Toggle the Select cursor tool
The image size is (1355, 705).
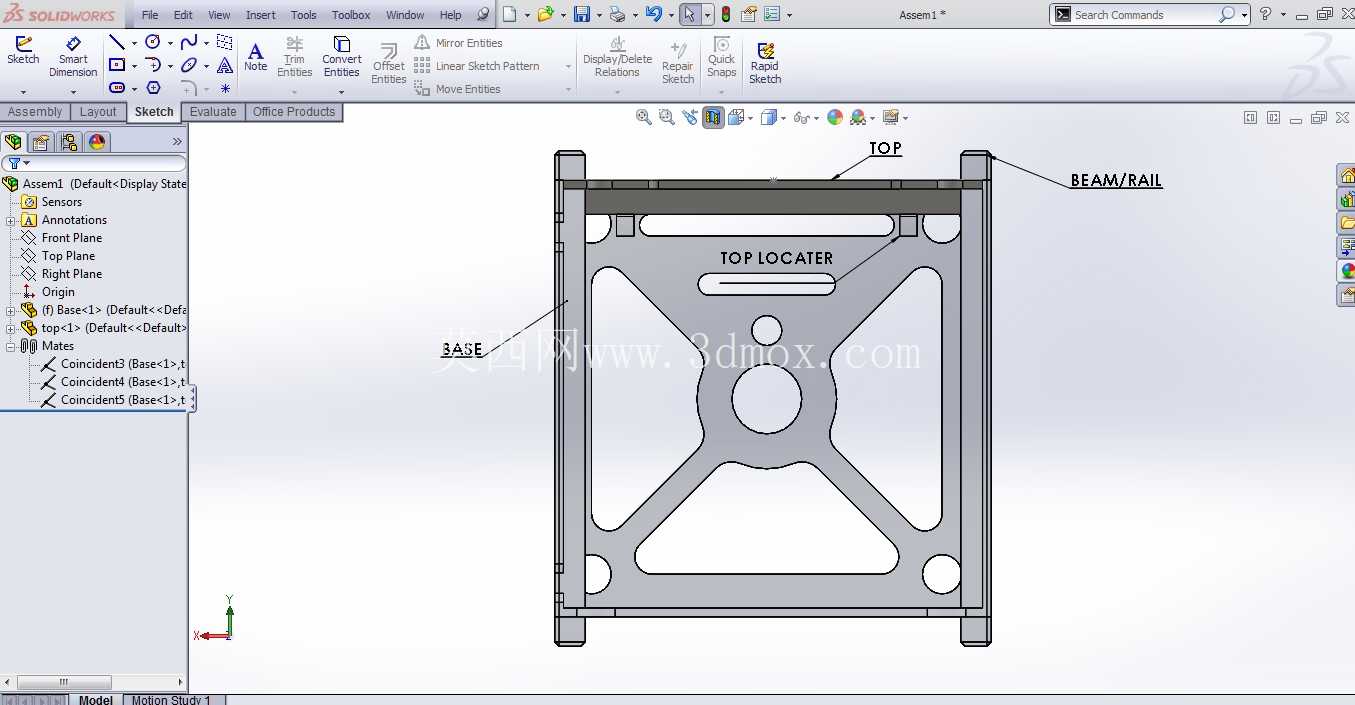coord(689,14)
